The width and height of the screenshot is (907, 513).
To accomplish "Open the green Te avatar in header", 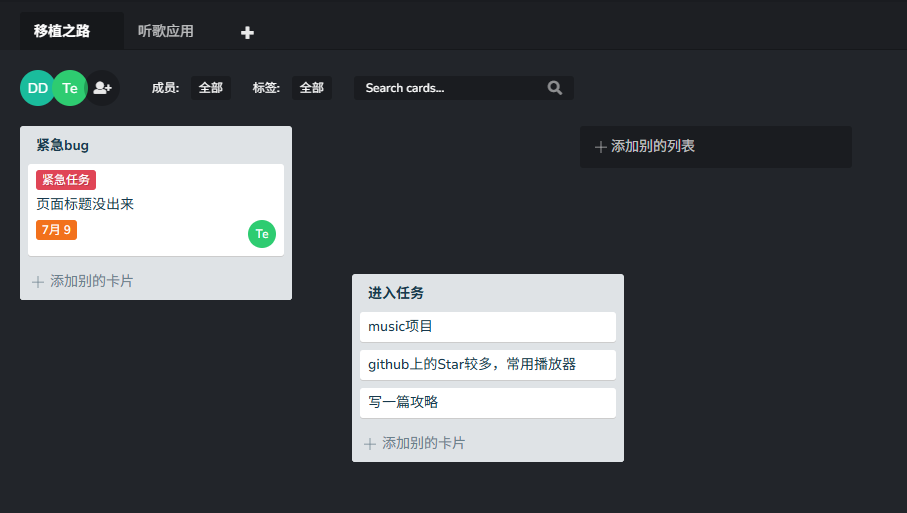I will (x=70, y=88).
